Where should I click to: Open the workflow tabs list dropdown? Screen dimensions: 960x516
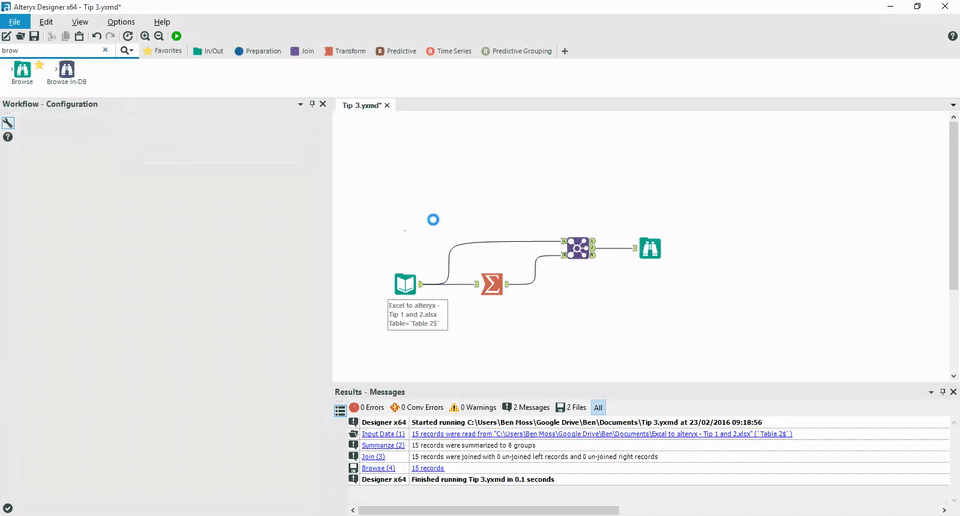pos(953,105)
